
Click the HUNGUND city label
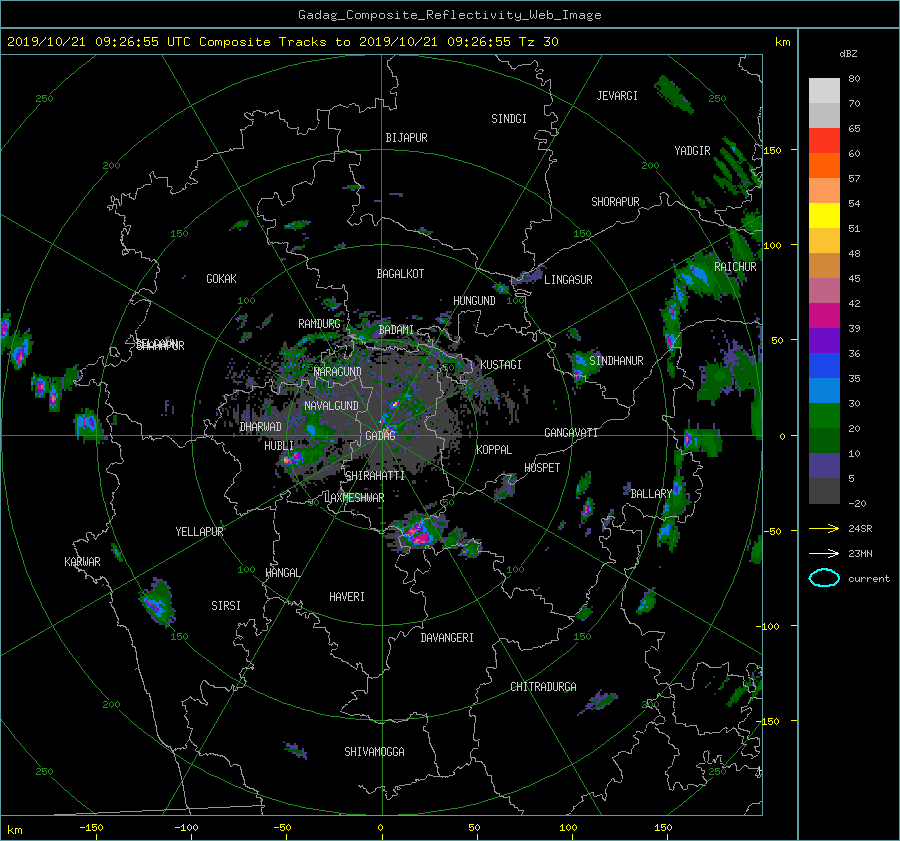pyautogui.click(x=474, y=300)
